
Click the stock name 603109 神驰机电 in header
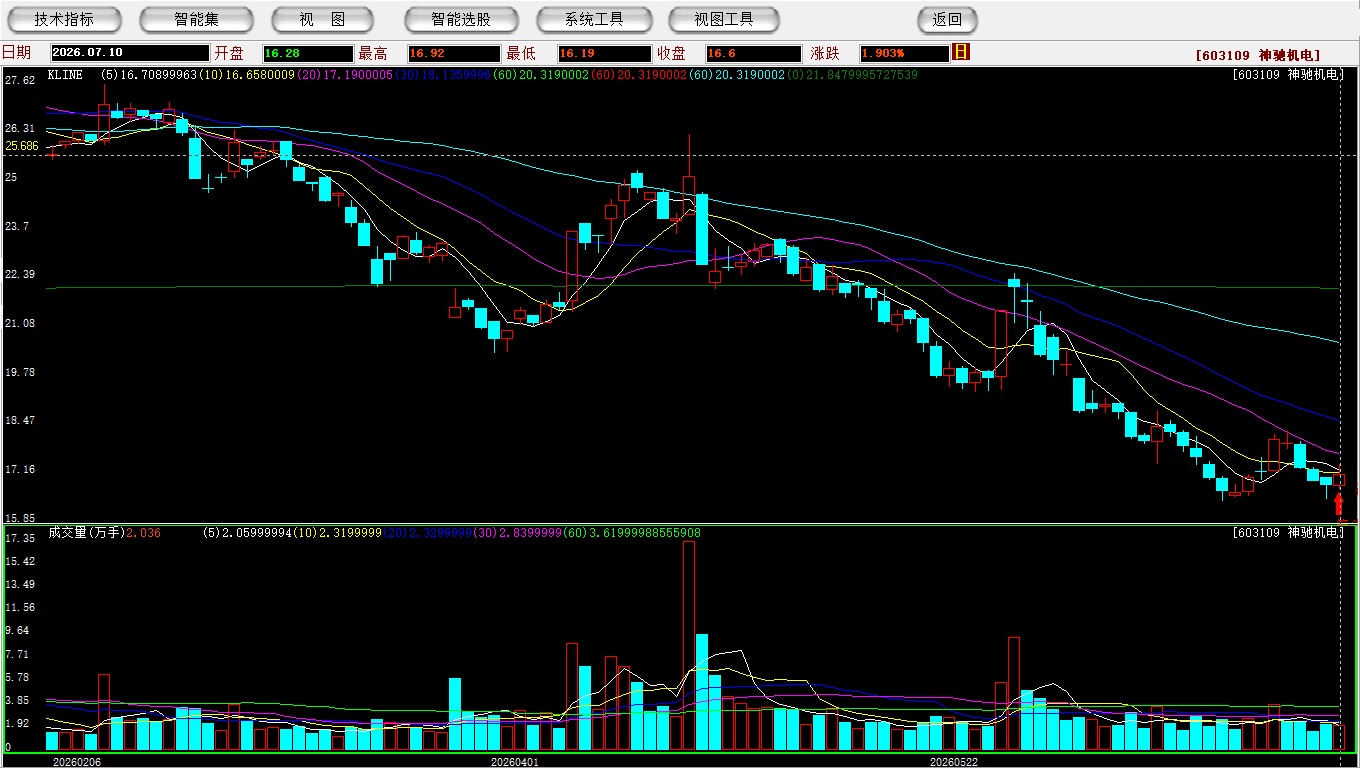pyautogui.click(x=1257, y=56)
